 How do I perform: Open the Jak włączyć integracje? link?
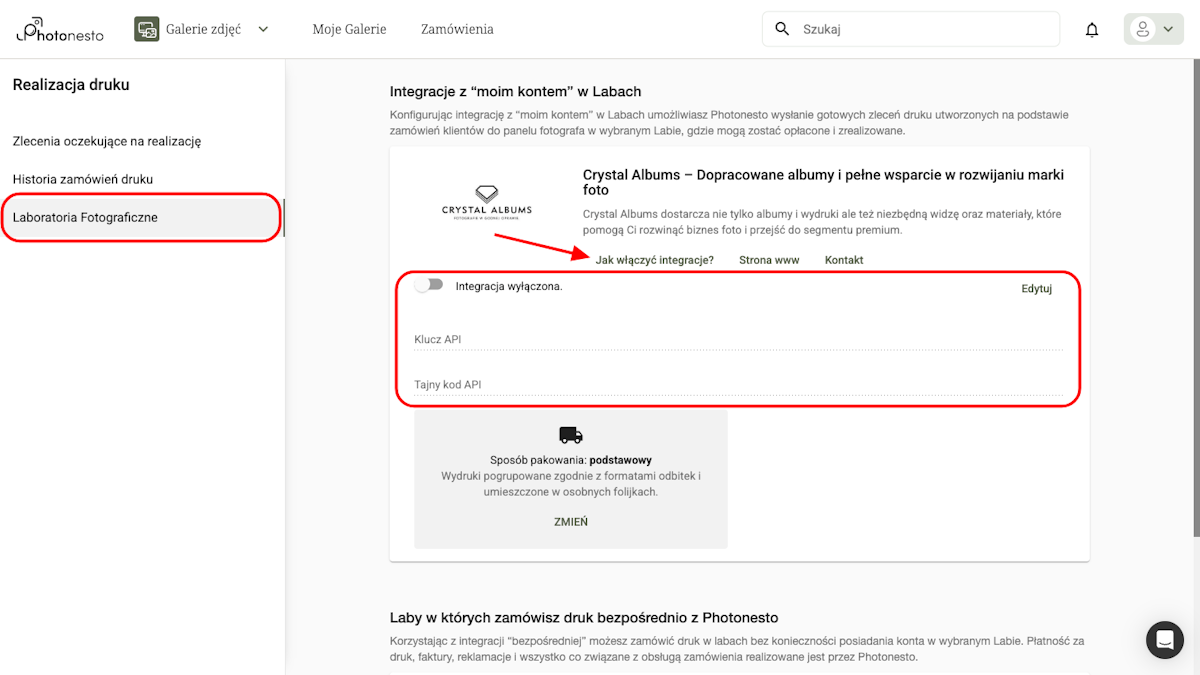pyautogui.click(x=655, y=259)
